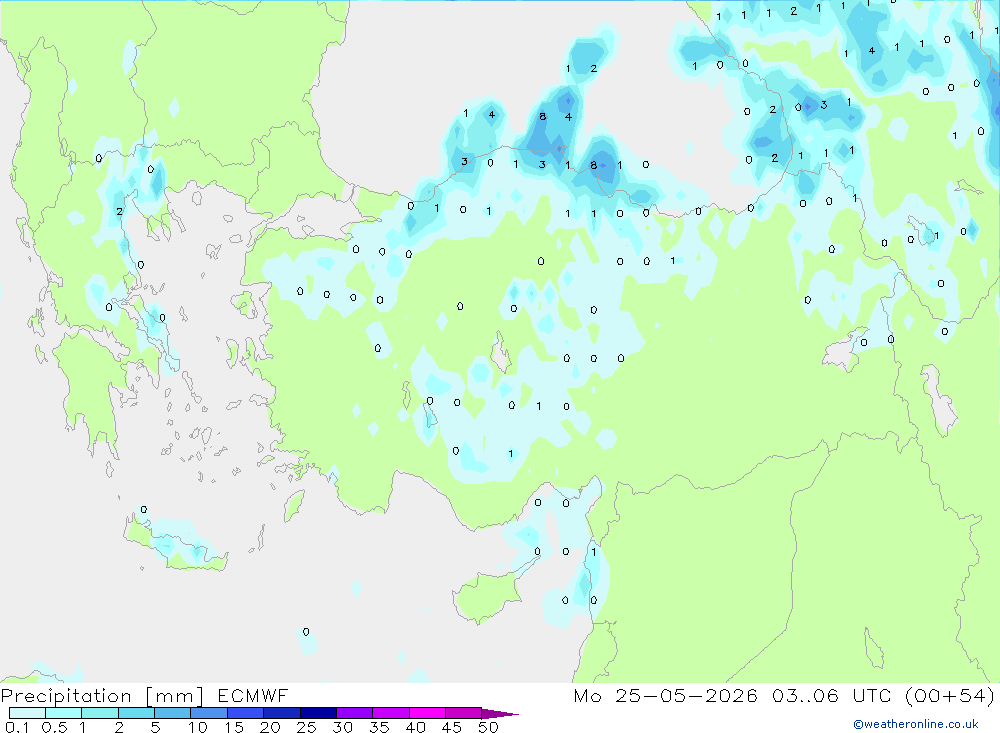Click the legend tick label '50'

(488, 727)
